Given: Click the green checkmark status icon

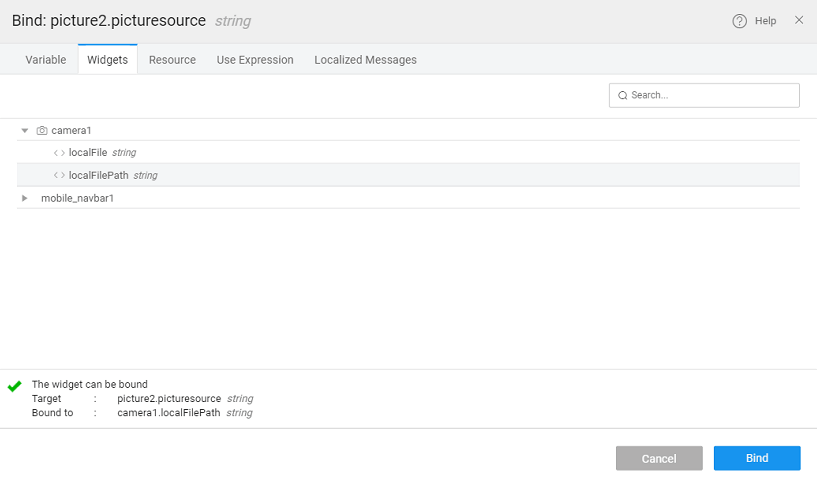Looking at the screenshot, I should click(14, 386).
